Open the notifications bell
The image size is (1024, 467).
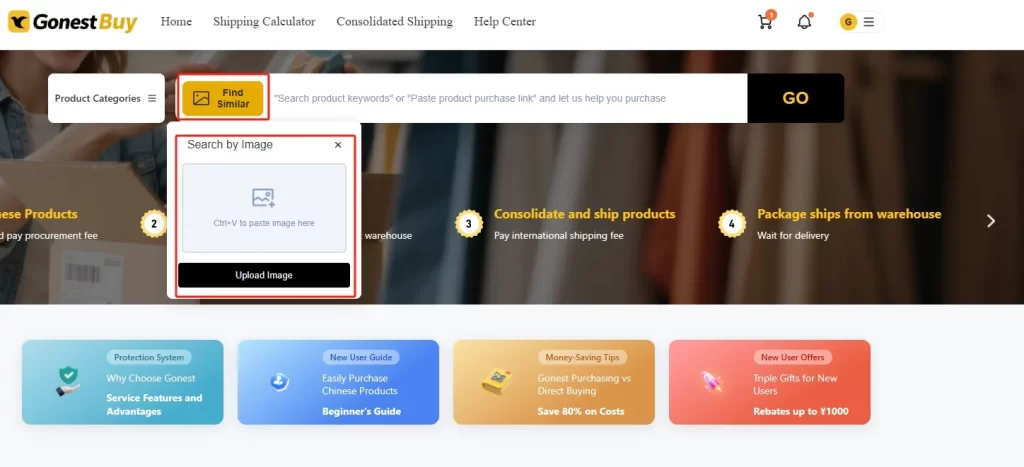click(805, 22)
